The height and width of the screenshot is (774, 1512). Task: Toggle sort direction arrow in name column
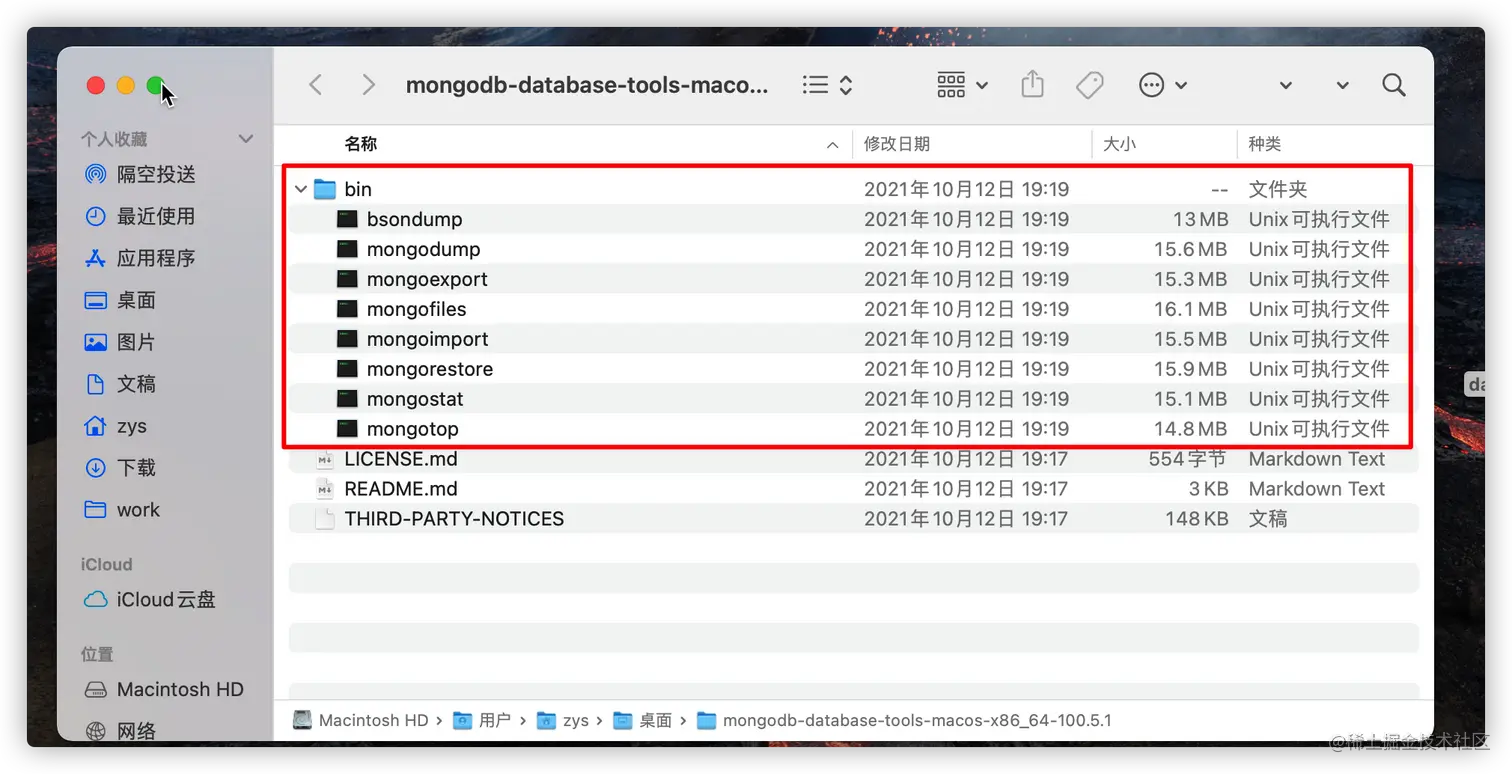click(x=832, y=145)
